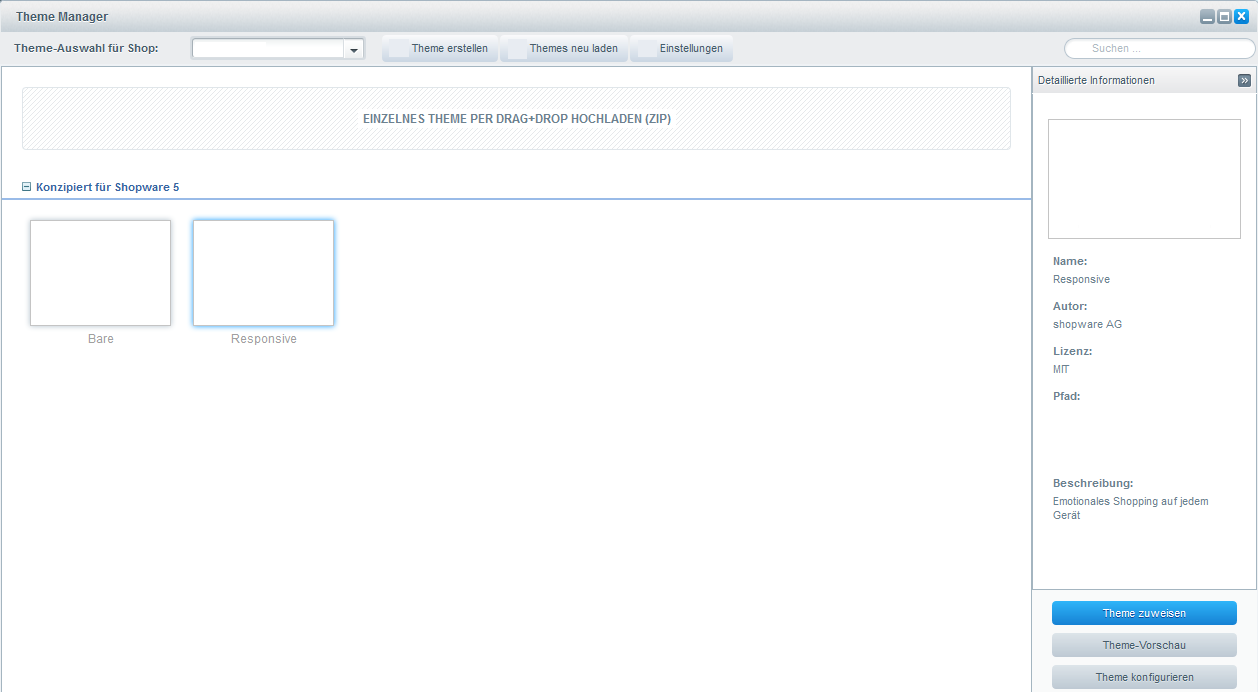Screen dimensions: 1258x692
Task: Click the Theme zuweisen button
Action: (x=1144, y=613)
